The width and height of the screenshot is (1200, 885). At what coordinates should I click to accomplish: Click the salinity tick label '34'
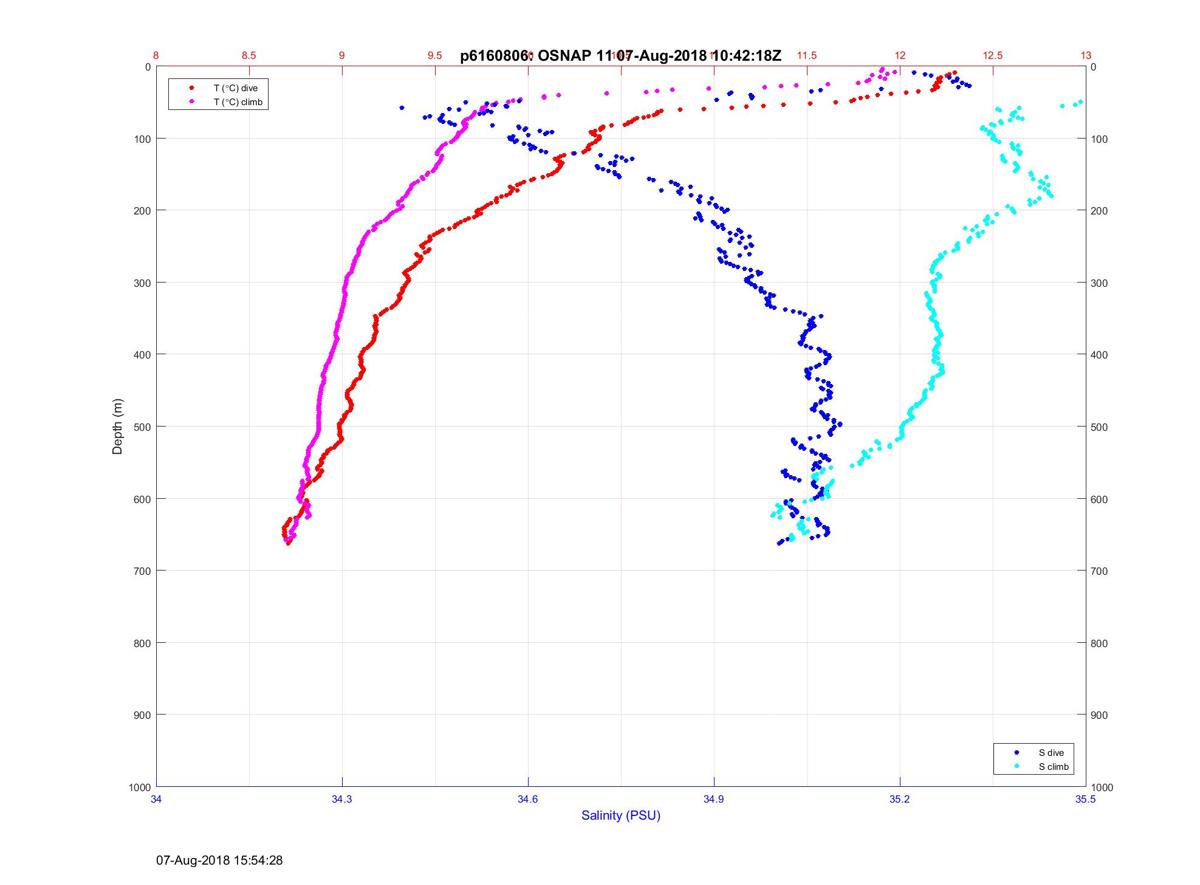[156, 799]
